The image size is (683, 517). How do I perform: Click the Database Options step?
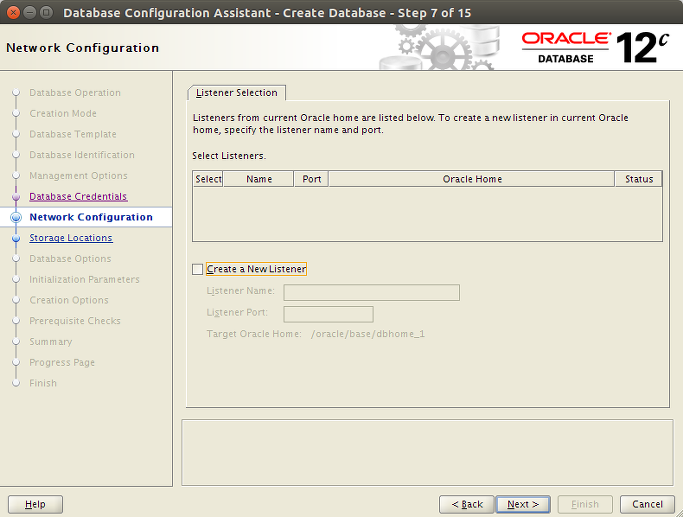[70, 259]
